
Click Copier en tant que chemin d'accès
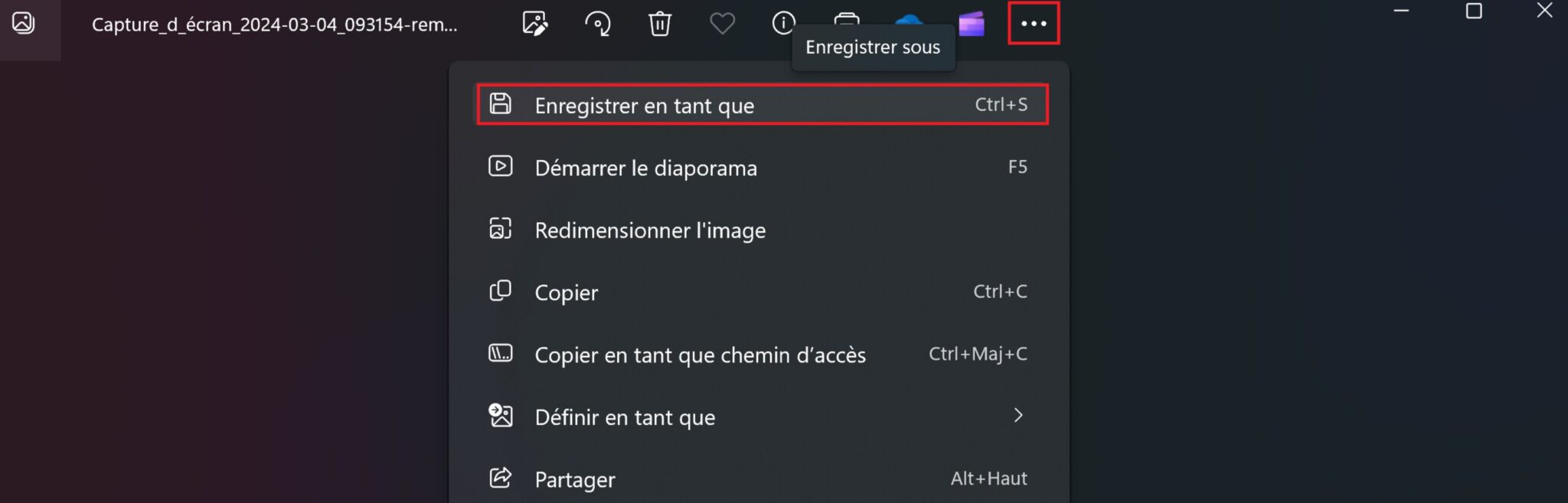[x=700, y=354]
